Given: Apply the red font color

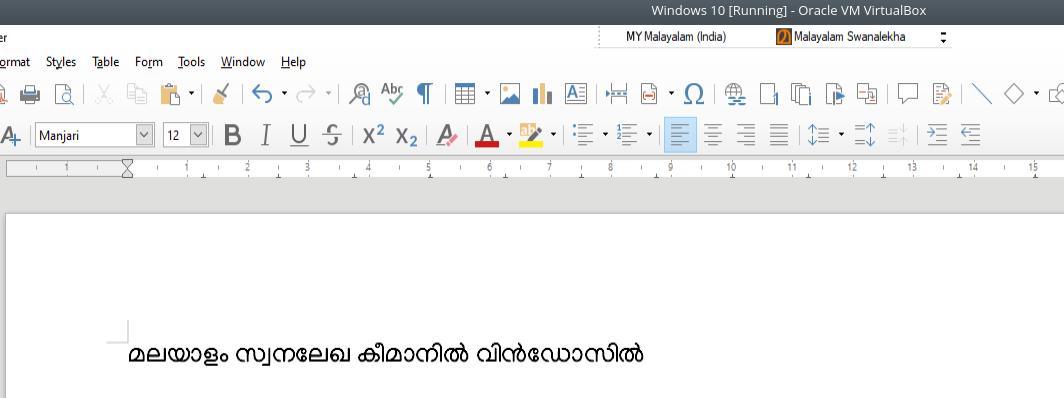Looking at the screenshot, I should (x=487, y=136).
